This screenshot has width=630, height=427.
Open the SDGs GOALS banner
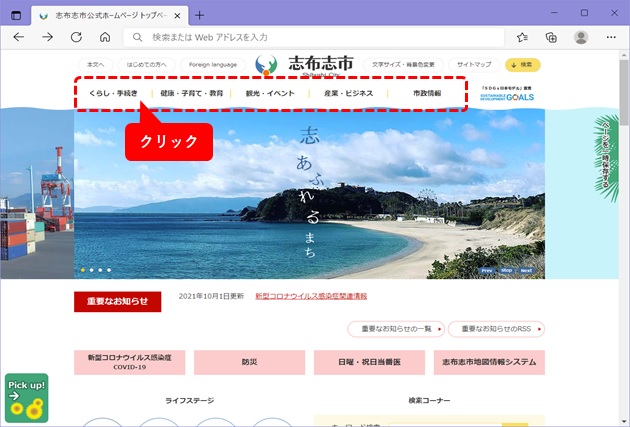pyautogui.click(x=507, y=94)
